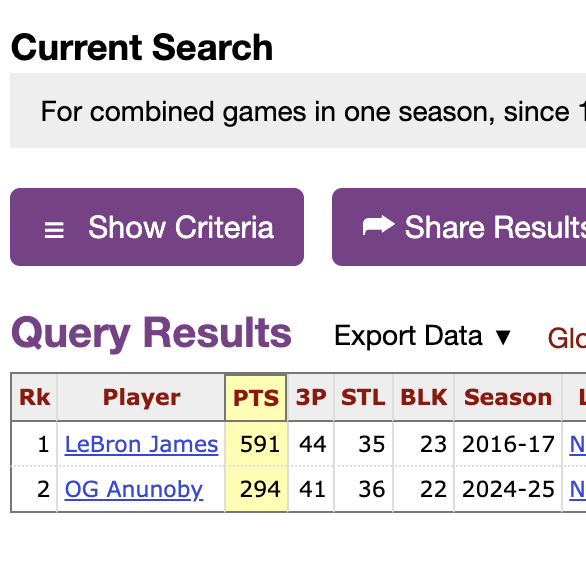Sort by the Rk column header
This screenshot has height=566, width=586.
coord(34,397)
